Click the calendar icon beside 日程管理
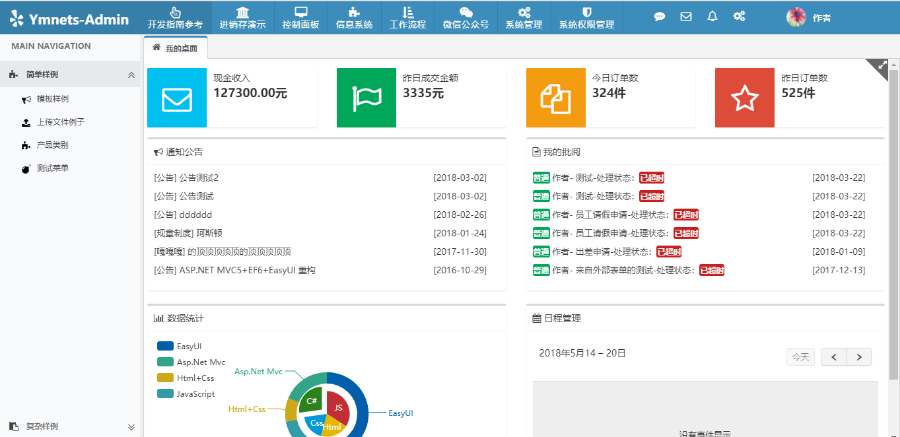The height and width of the screenshot is (437, 900). click(537, 318)
